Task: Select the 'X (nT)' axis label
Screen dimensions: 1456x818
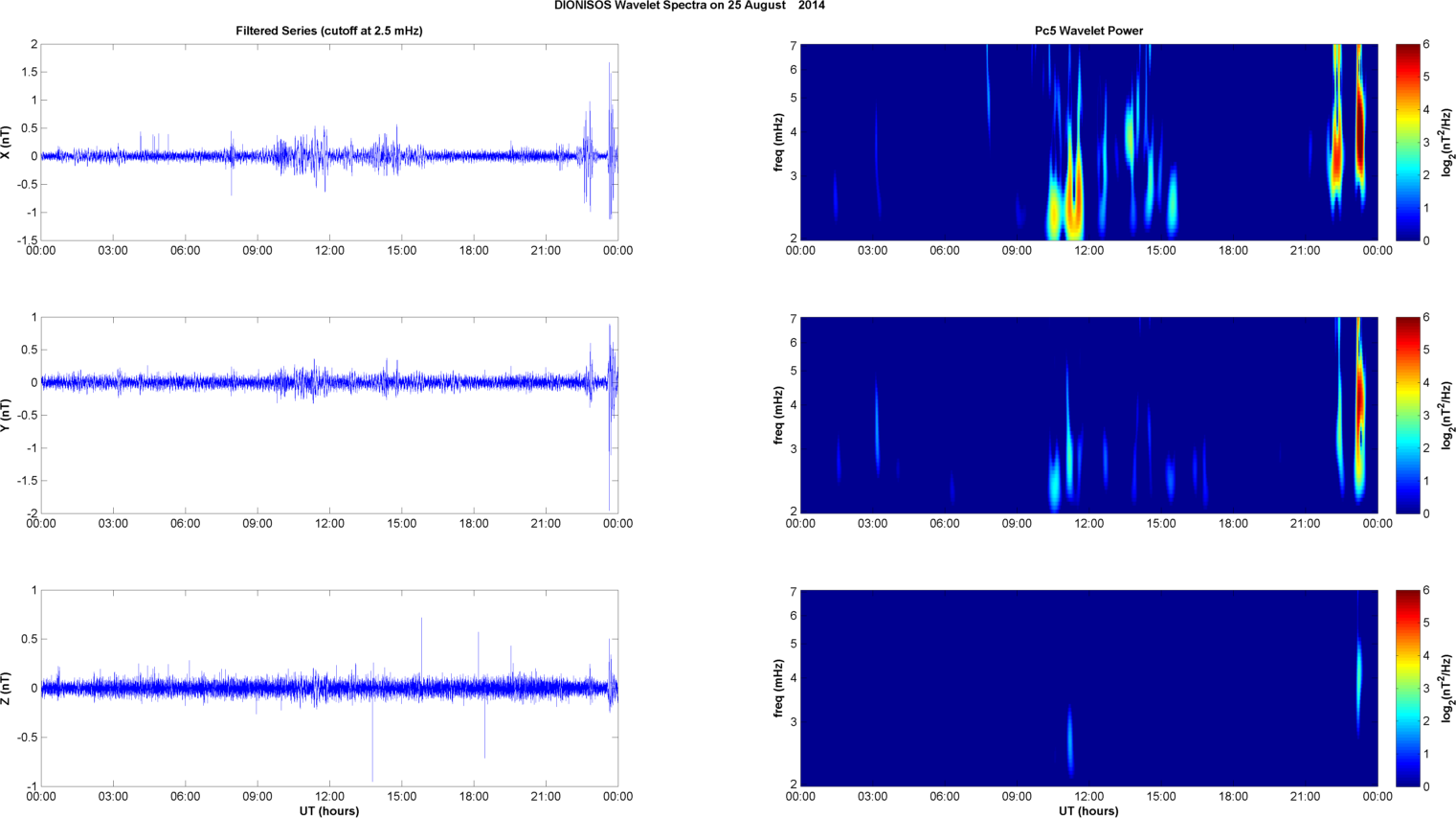Action: (x=7, y=142)
